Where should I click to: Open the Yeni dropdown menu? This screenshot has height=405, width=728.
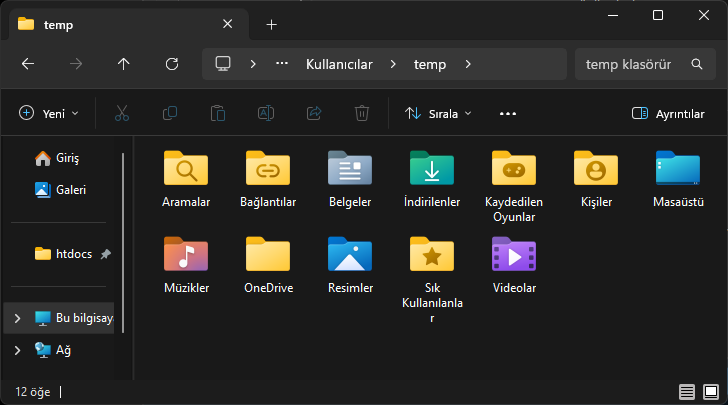(49, 114)
